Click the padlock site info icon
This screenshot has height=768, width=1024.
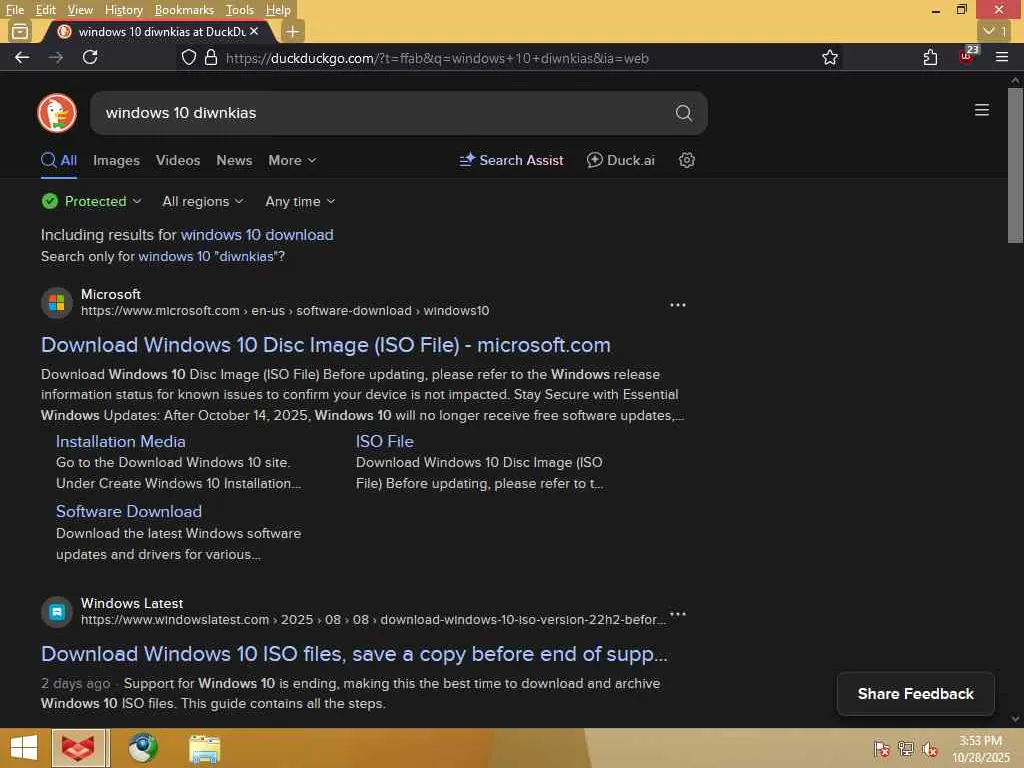pos(211,57)
